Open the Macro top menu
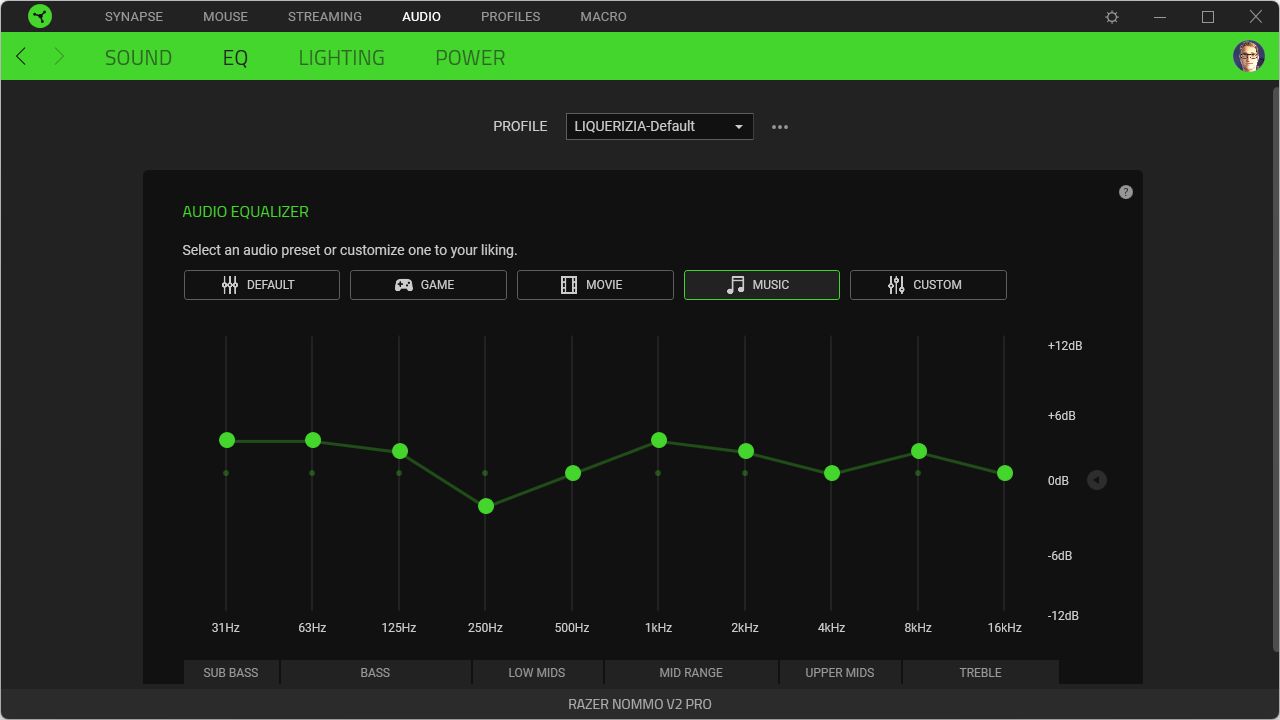1280x720 pixels. pyautogui.click(x=603, y=17)
